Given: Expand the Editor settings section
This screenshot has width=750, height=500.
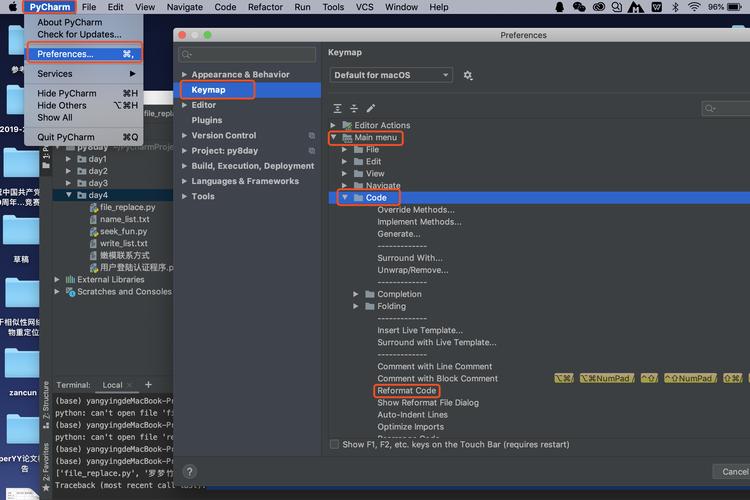Looking at the screenshot, I should coord(184,105).
